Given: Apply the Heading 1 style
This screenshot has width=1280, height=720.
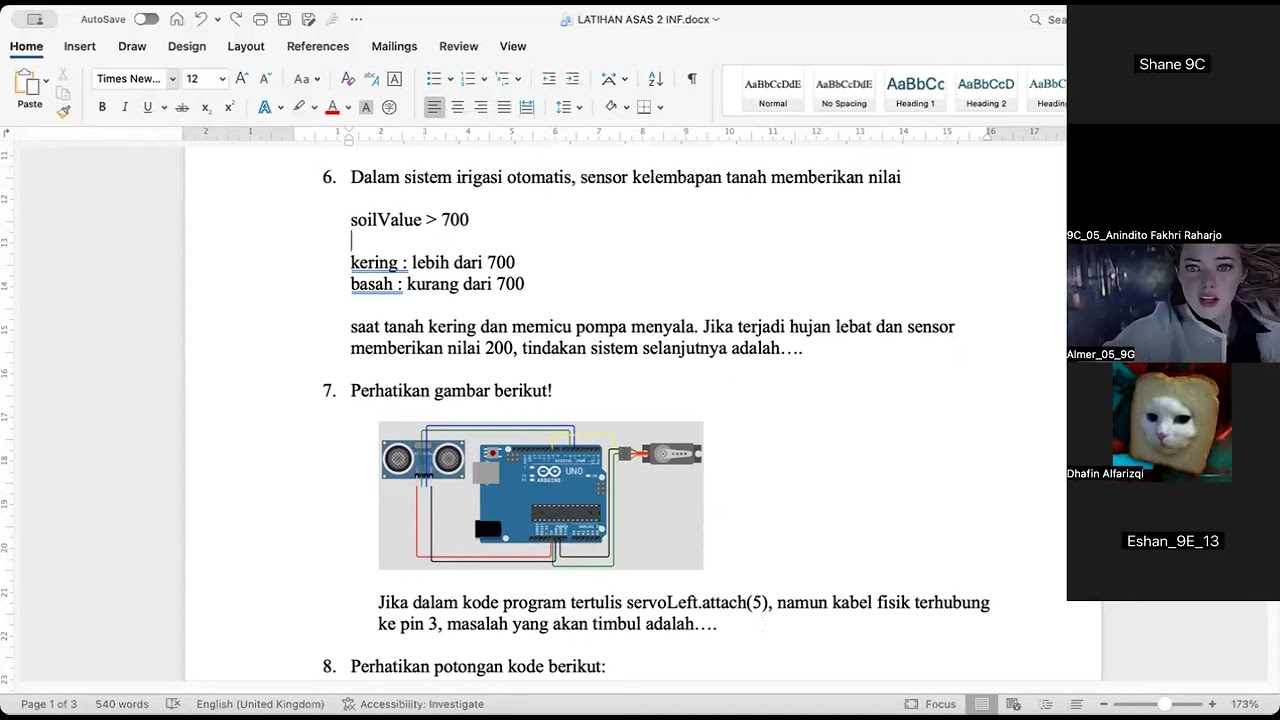Looking at the screenshot, I should (x=915, y=91).
